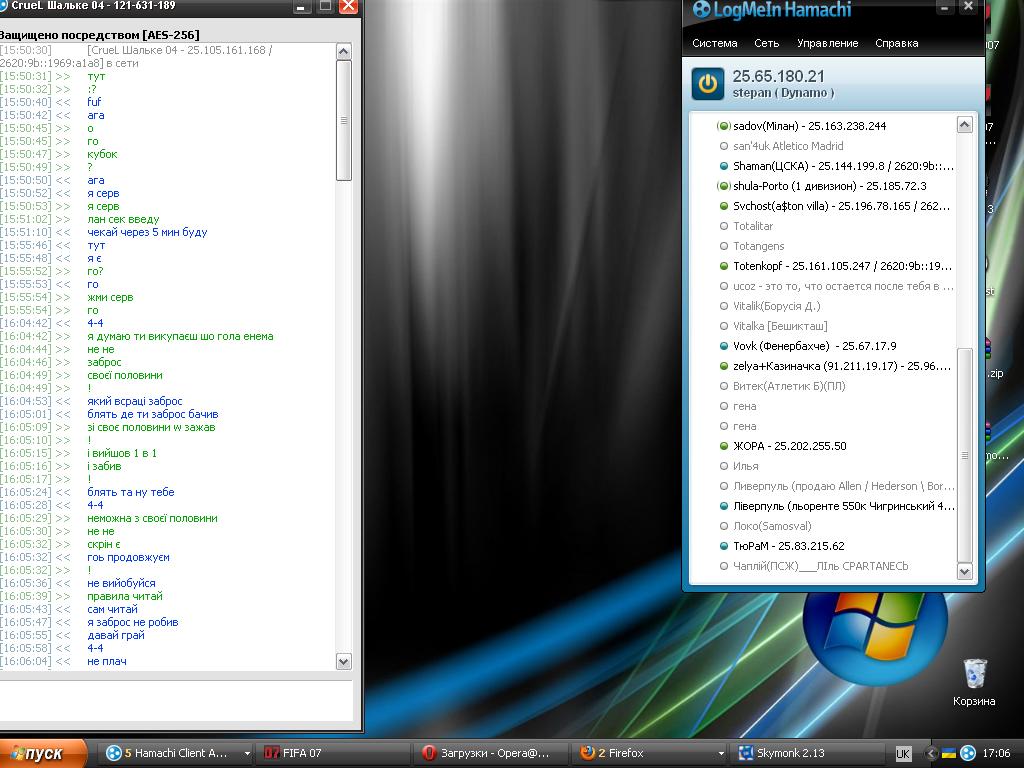Screen dimensions: 1024x768
Task: Click the offline status icon of san'4uk Atletico Madrid
Action: 724,146
